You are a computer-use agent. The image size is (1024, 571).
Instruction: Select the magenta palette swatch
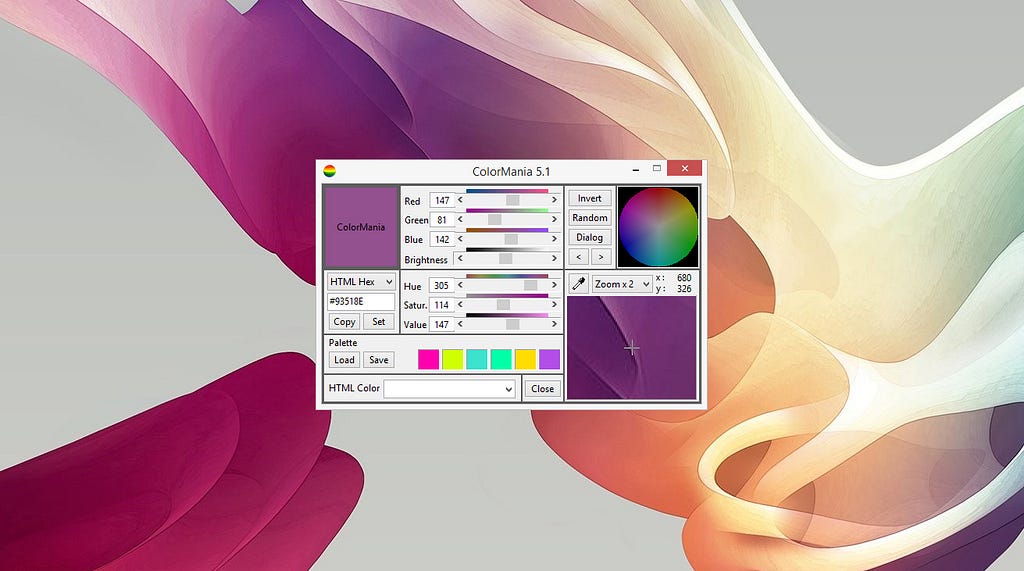click(x=428, y=359)
